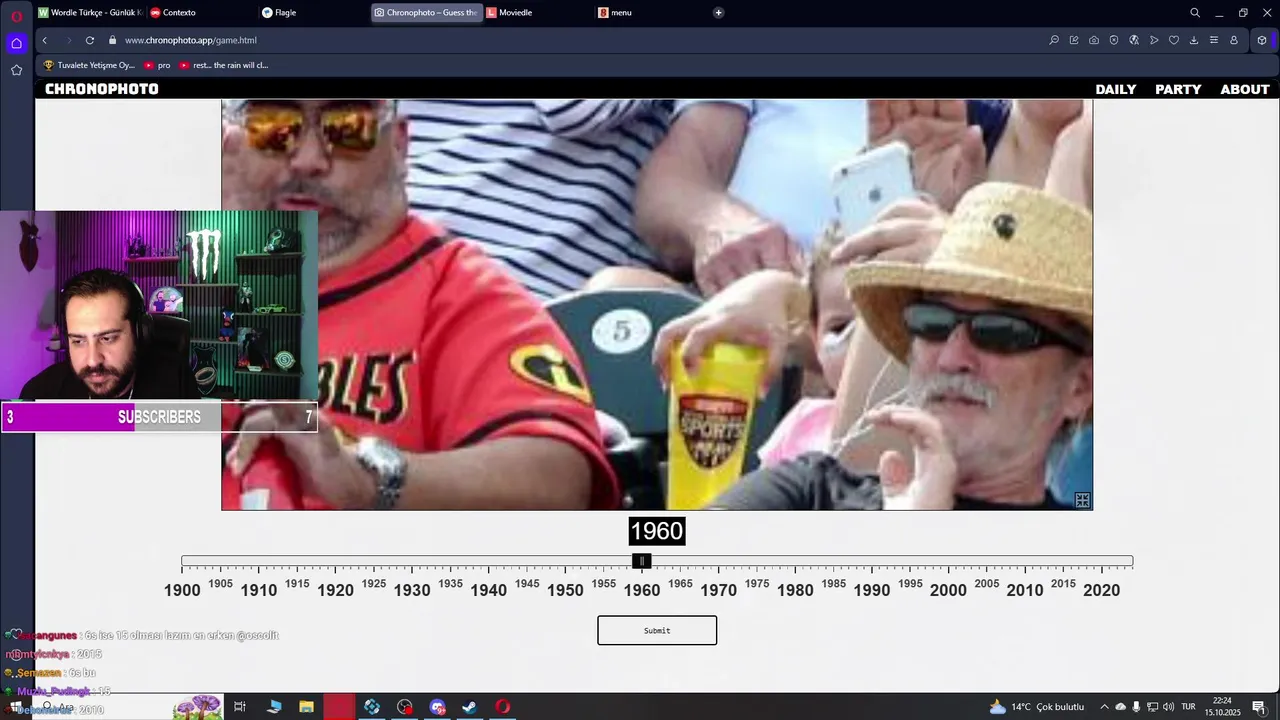The image size is (1280, 720).
Task: Click the 1940 mark on the year slider
Action: [488, 590]
